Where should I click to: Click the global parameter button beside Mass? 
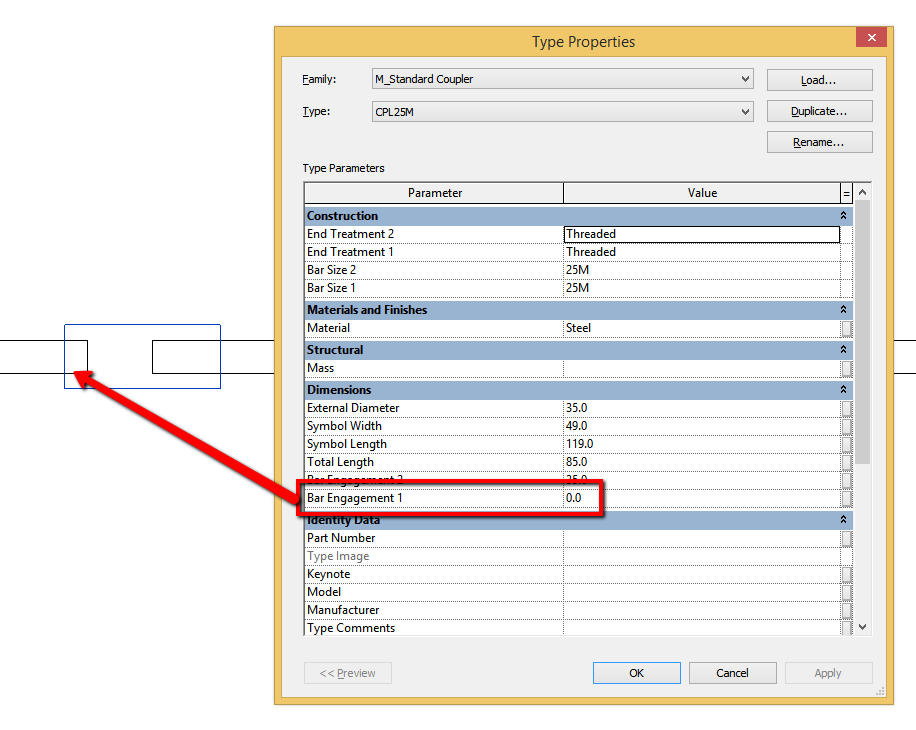tap(846, 367)
